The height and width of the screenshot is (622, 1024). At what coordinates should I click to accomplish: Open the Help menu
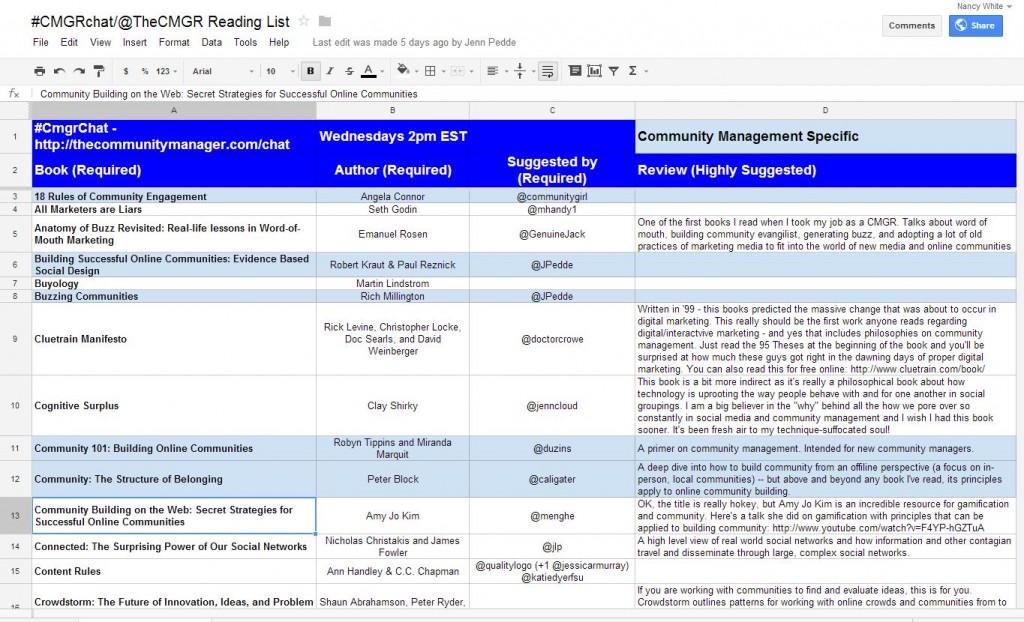(279, 42)
